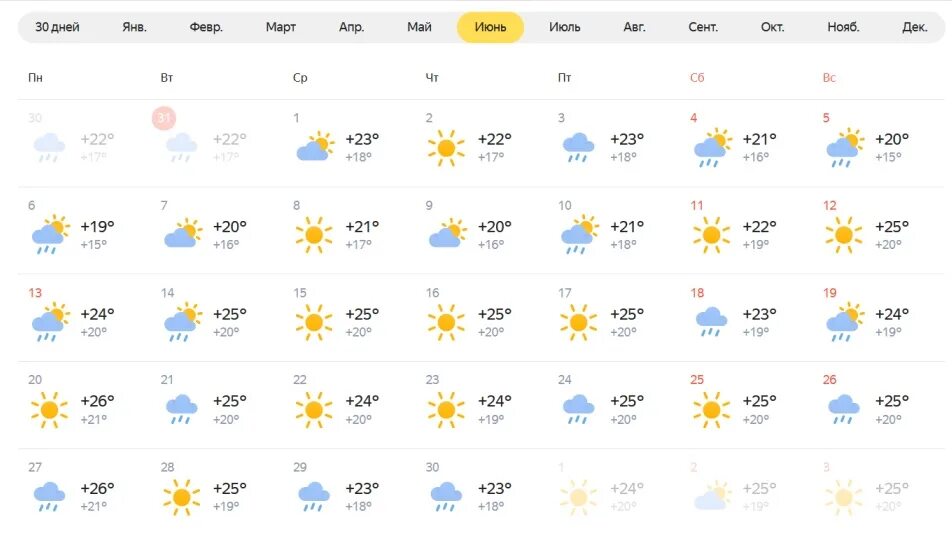Viewport: 952px width, 538px height.
Task: Switch to the 30 дней tab
Action: pyautogui.click(x=57, y=27)
